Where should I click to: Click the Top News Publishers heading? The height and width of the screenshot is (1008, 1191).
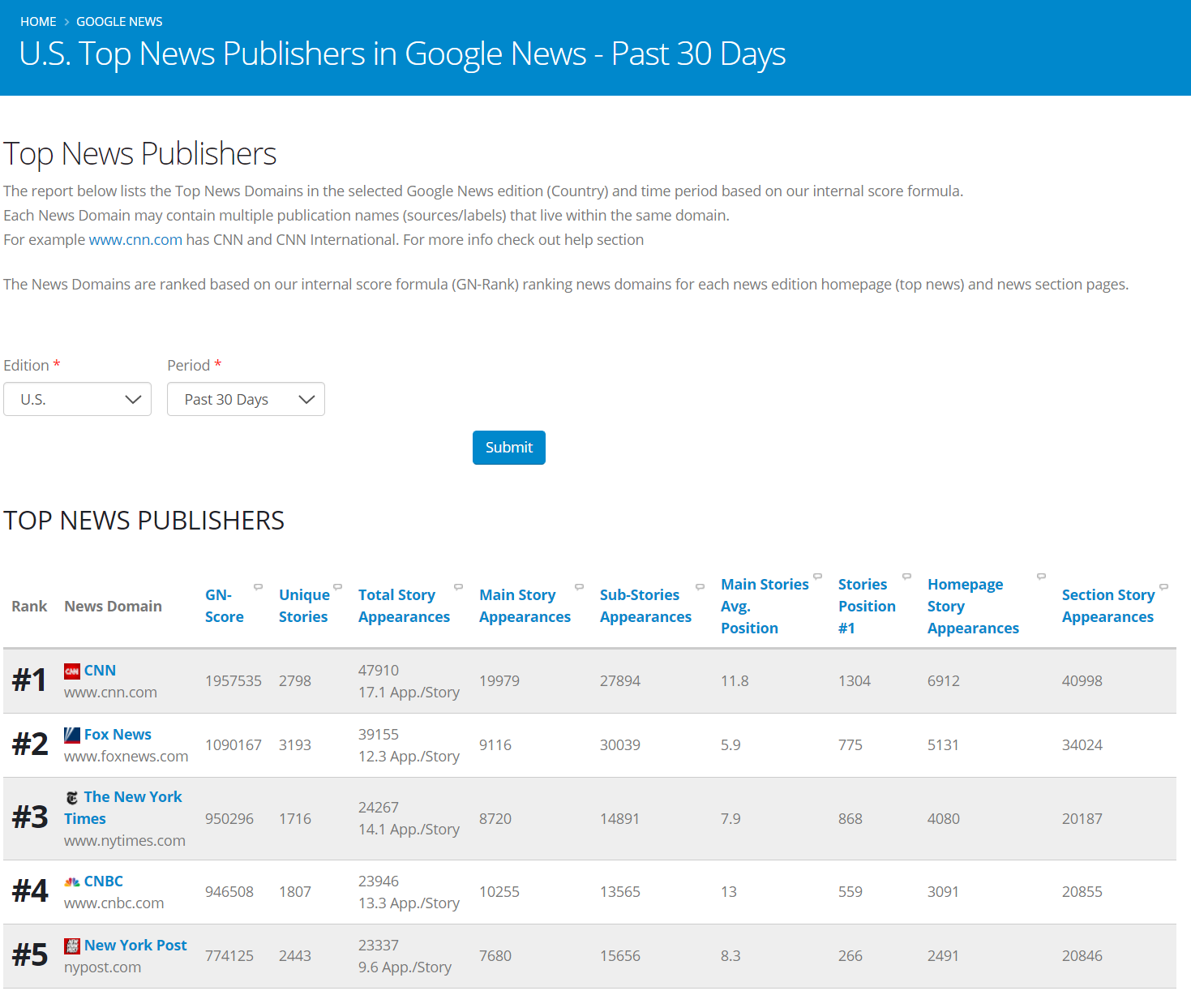point(140,154)
